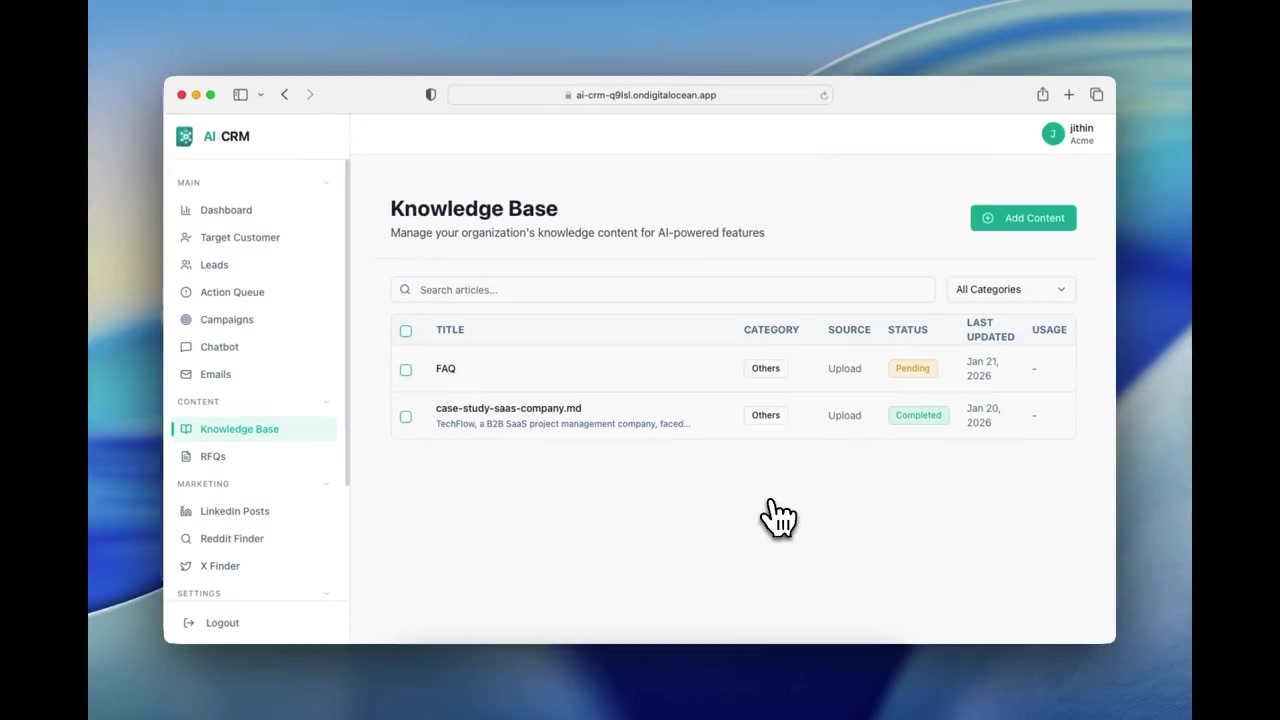Open the RFQs menu item
The image size is (1280, 720).
coord(213,457)
